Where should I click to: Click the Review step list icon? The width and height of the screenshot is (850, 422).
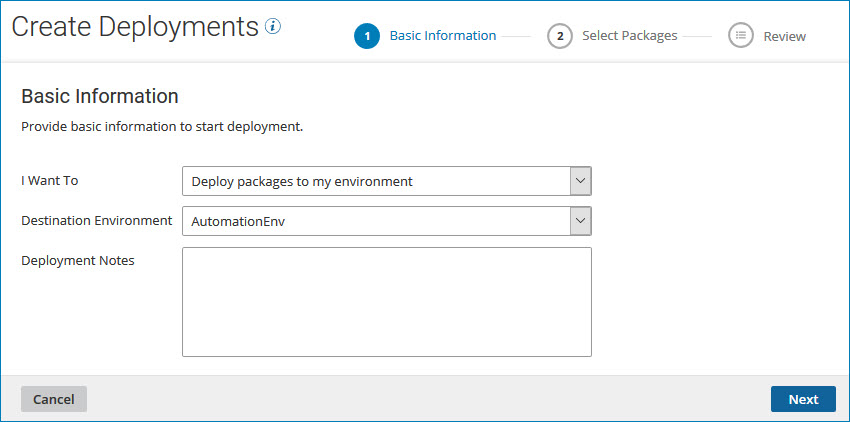click(x=741, y=36)
